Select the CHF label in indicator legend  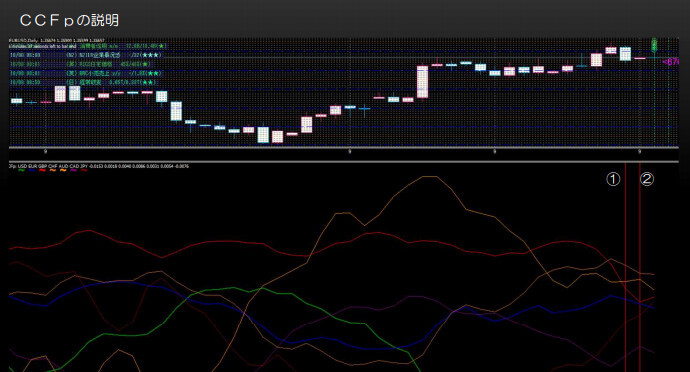[x=53, y=166]
